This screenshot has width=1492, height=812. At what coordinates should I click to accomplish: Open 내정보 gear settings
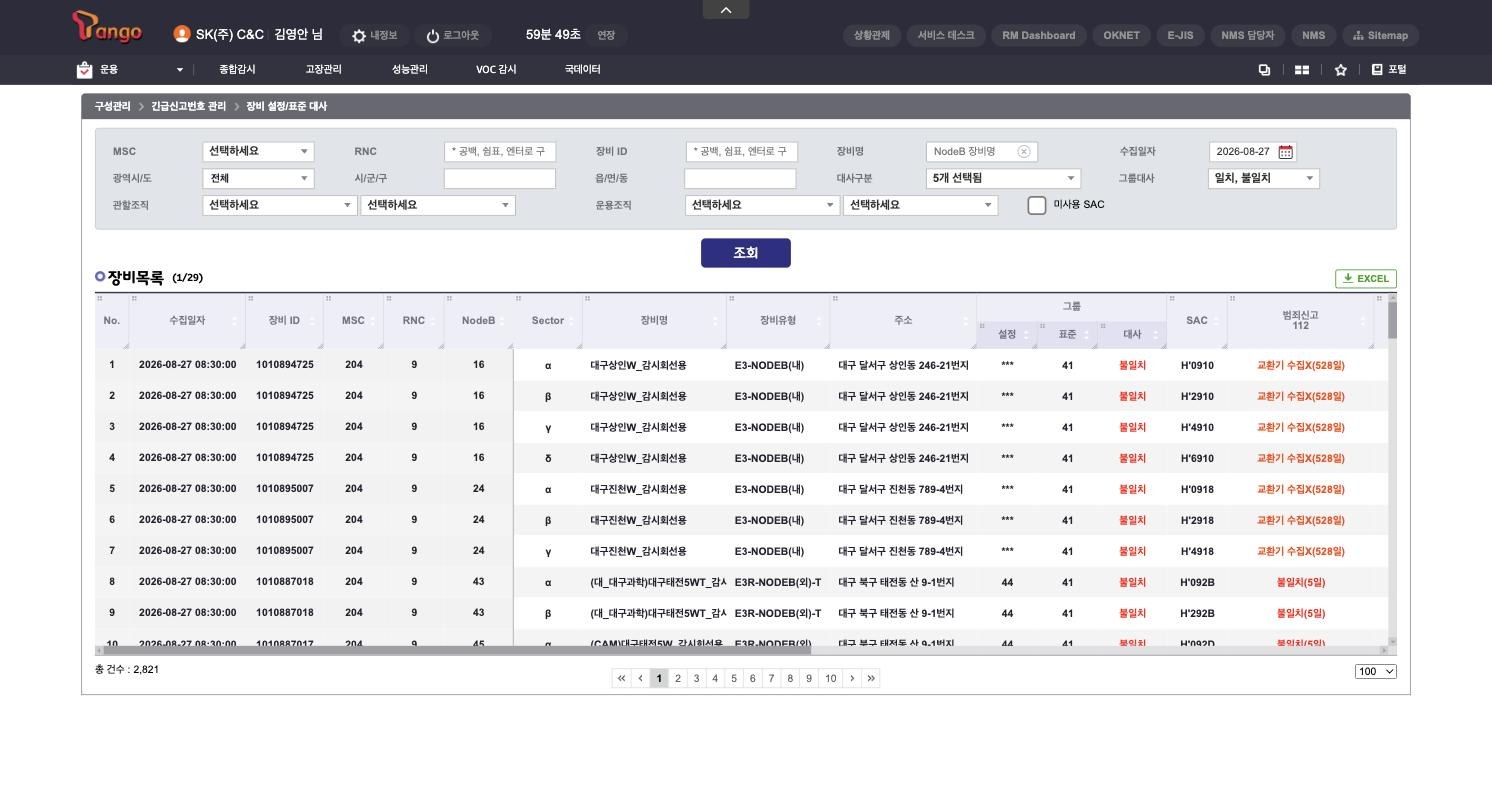[x=374, y=35]
